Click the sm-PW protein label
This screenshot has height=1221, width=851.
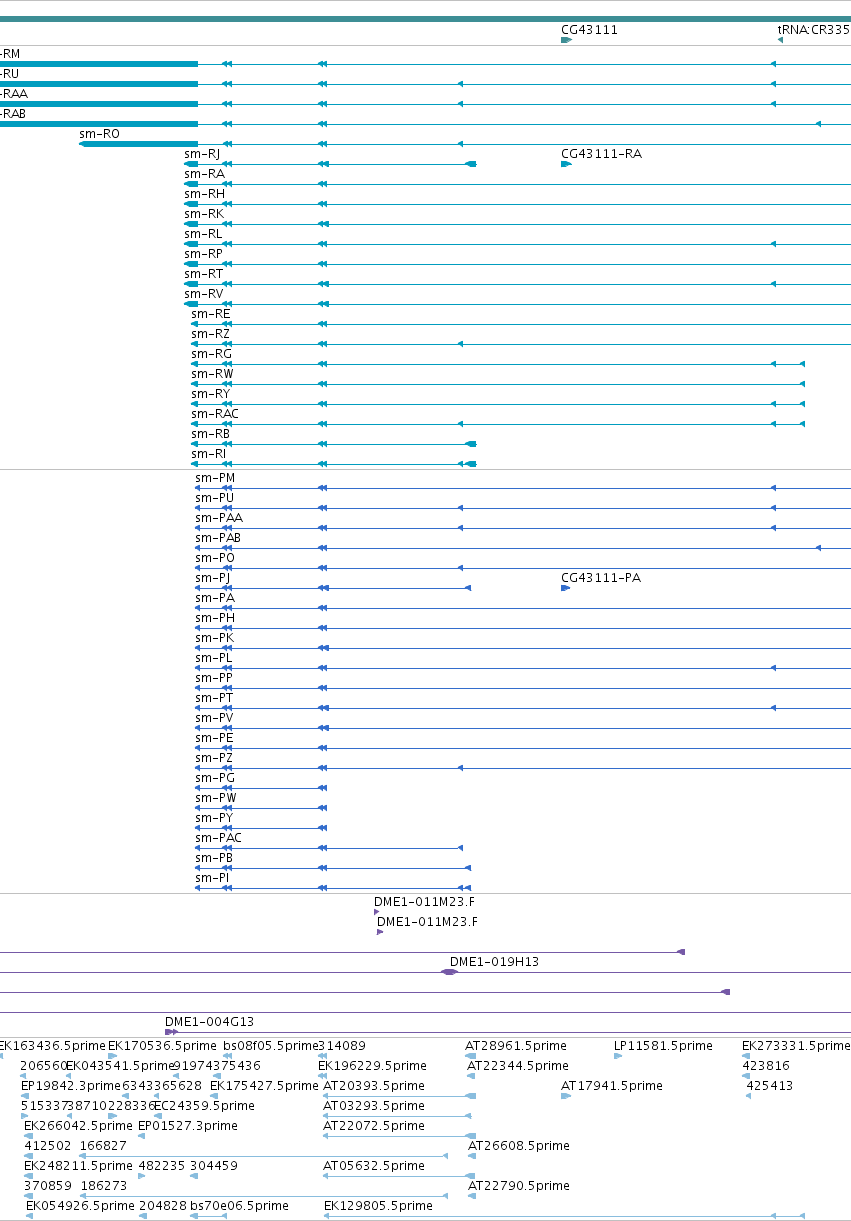pyautogui.click(x=216, y=798)
